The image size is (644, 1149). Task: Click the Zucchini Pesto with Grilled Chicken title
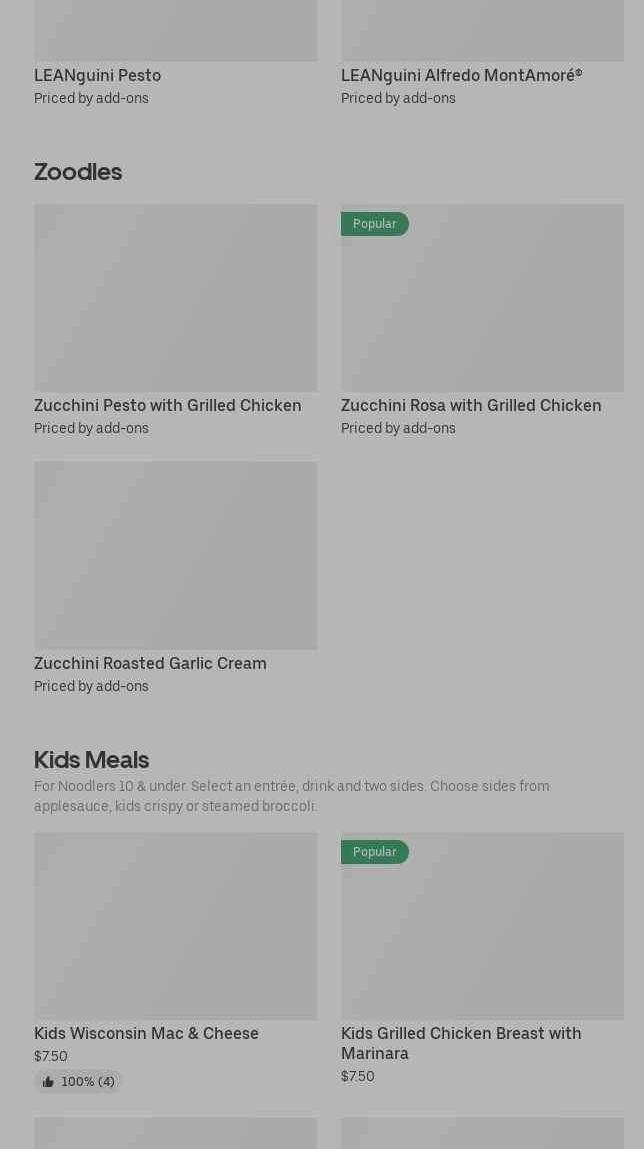tap(167, 405)
